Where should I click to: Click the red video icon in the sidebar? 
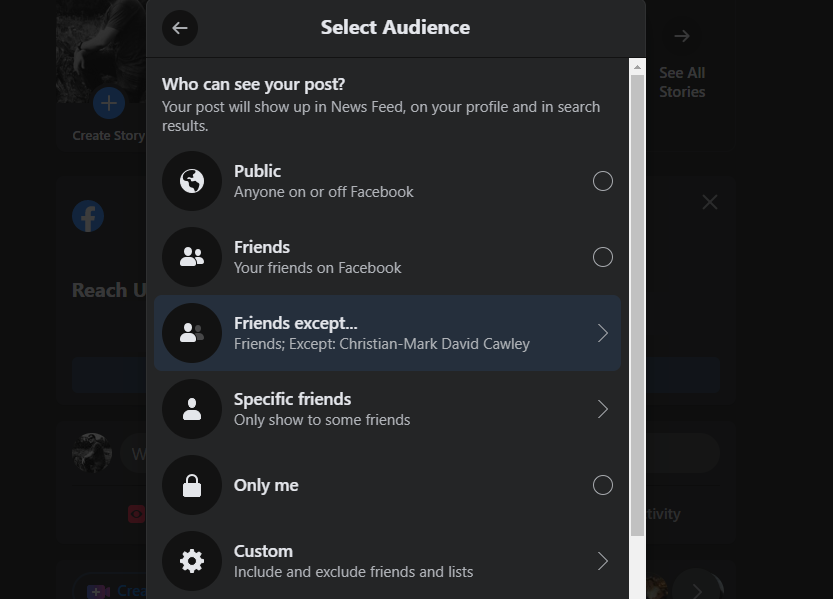[x=138, y=513]
